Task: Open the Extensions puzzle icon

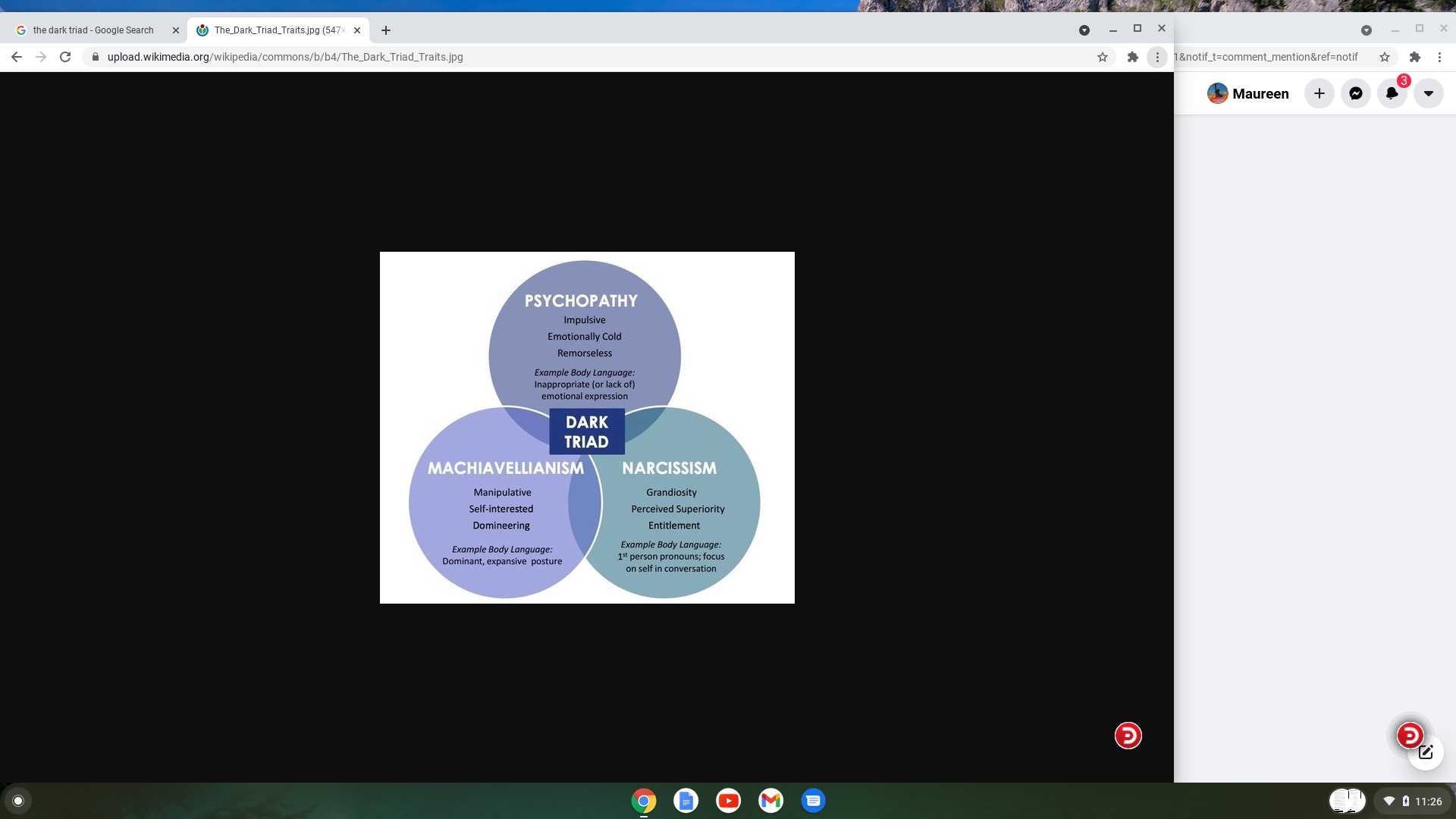Action: 1133,57
